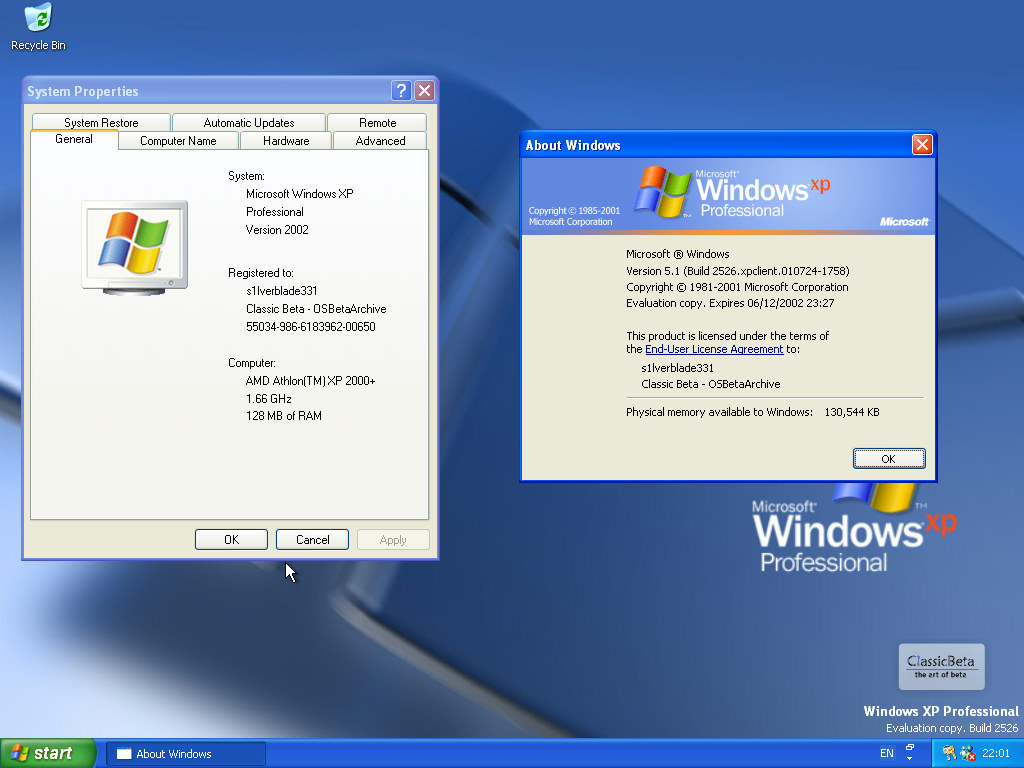Click the EN language indicator on taskbar

tap(886, 753)
